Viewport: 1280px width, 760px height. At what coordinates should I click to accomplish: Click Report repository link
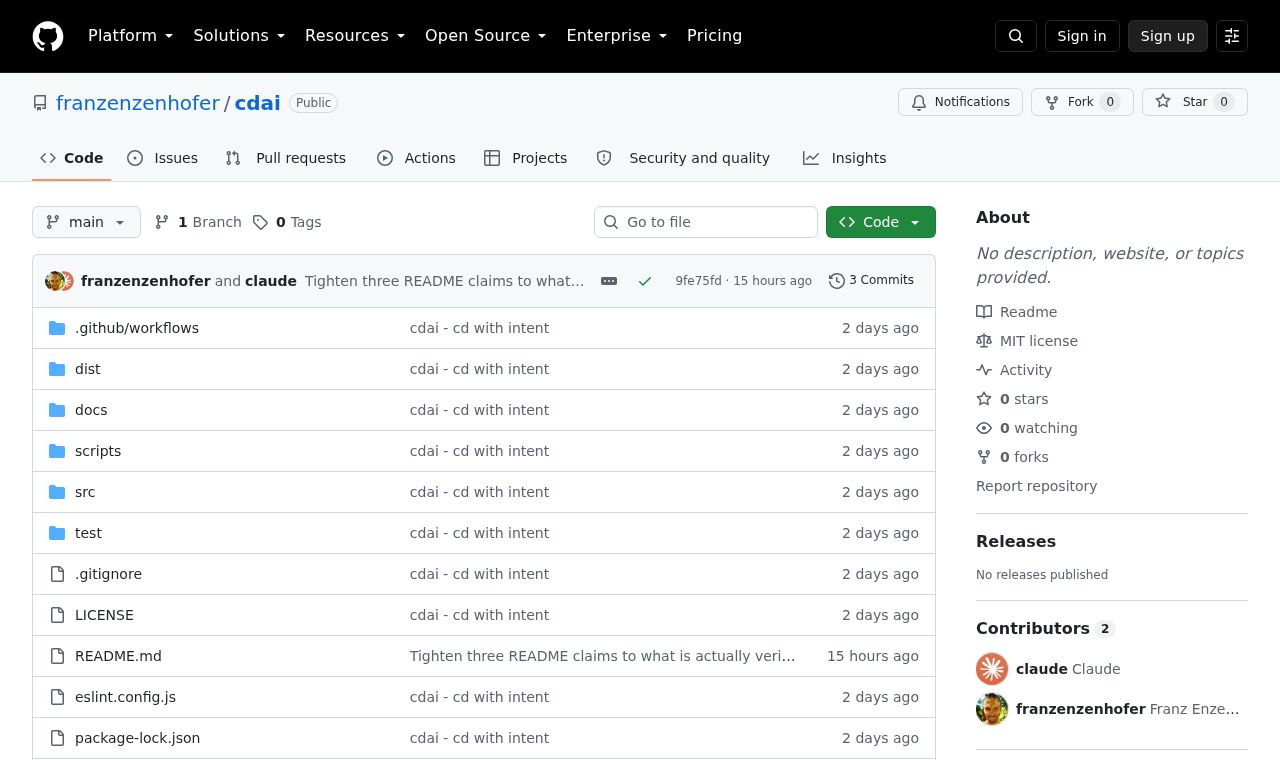[1036, 486]
